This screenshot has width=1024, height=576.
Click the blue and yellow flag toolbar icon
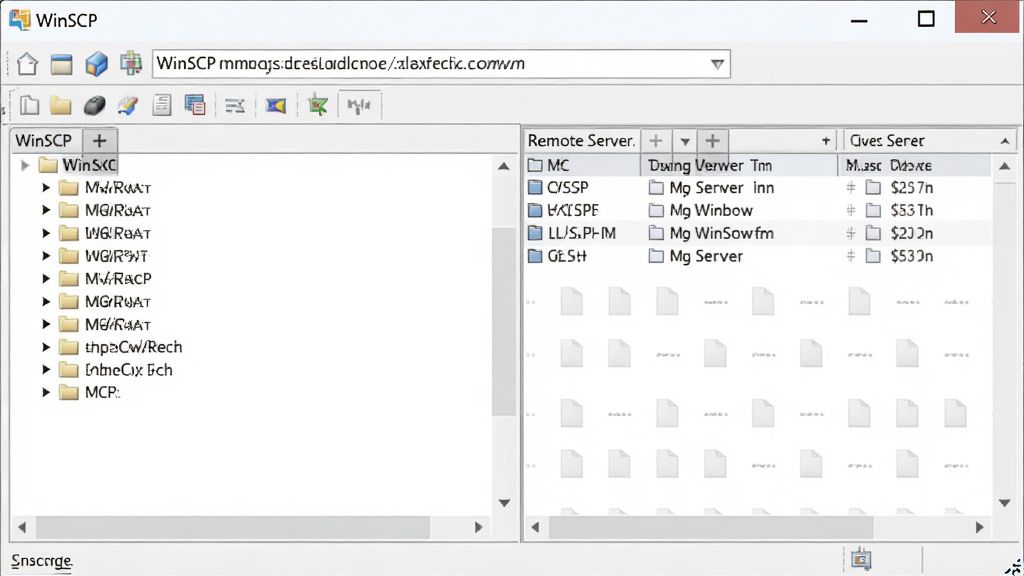[x=276, y=105]
